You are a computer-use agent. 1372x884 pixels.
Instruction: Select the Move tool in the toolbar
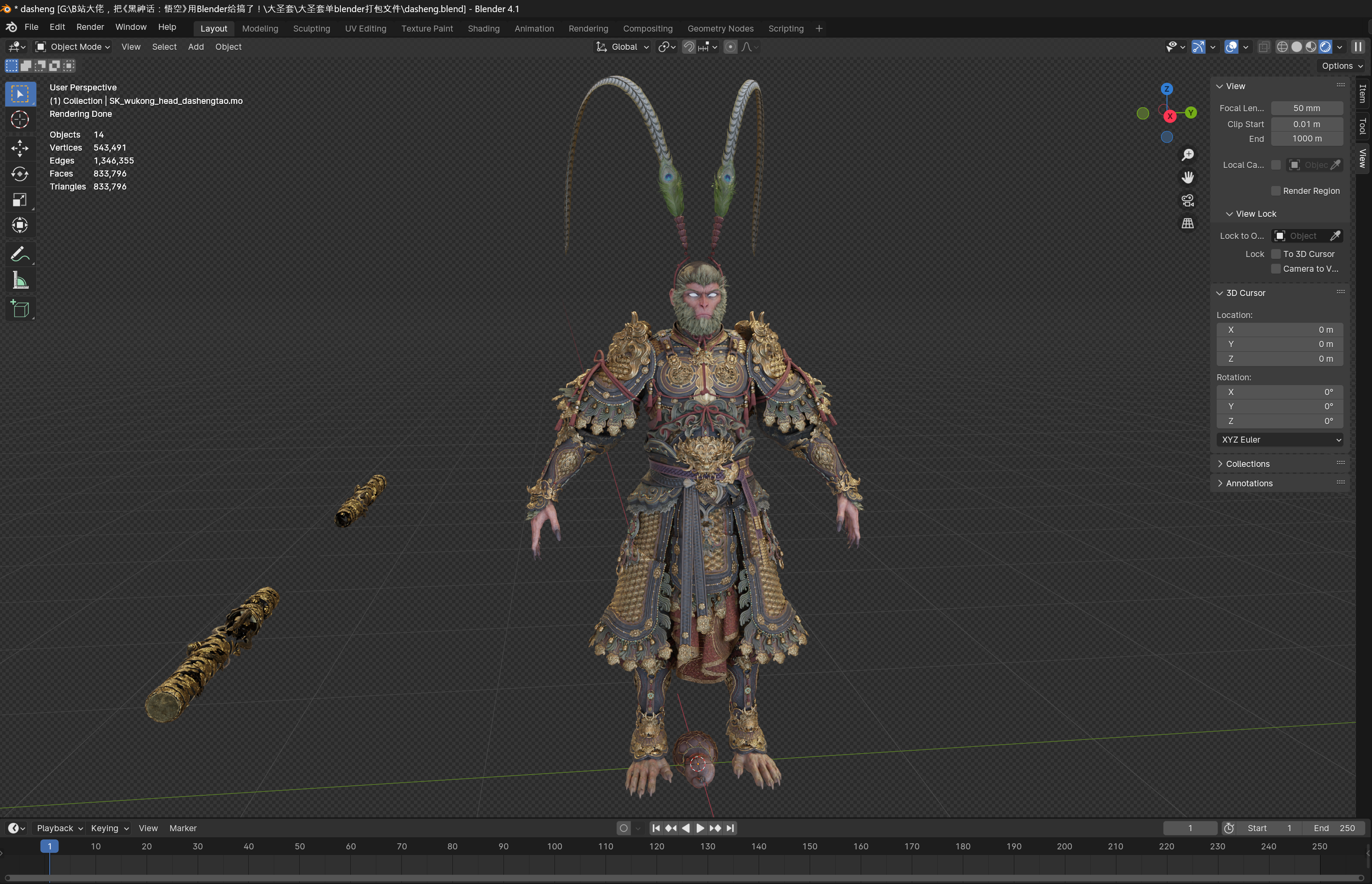pos(20,148)
